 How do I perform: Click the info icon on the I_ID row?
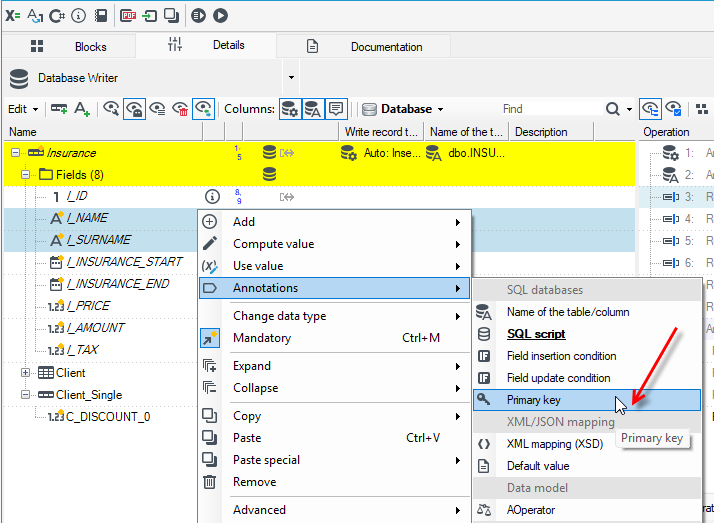pos(212,197)
